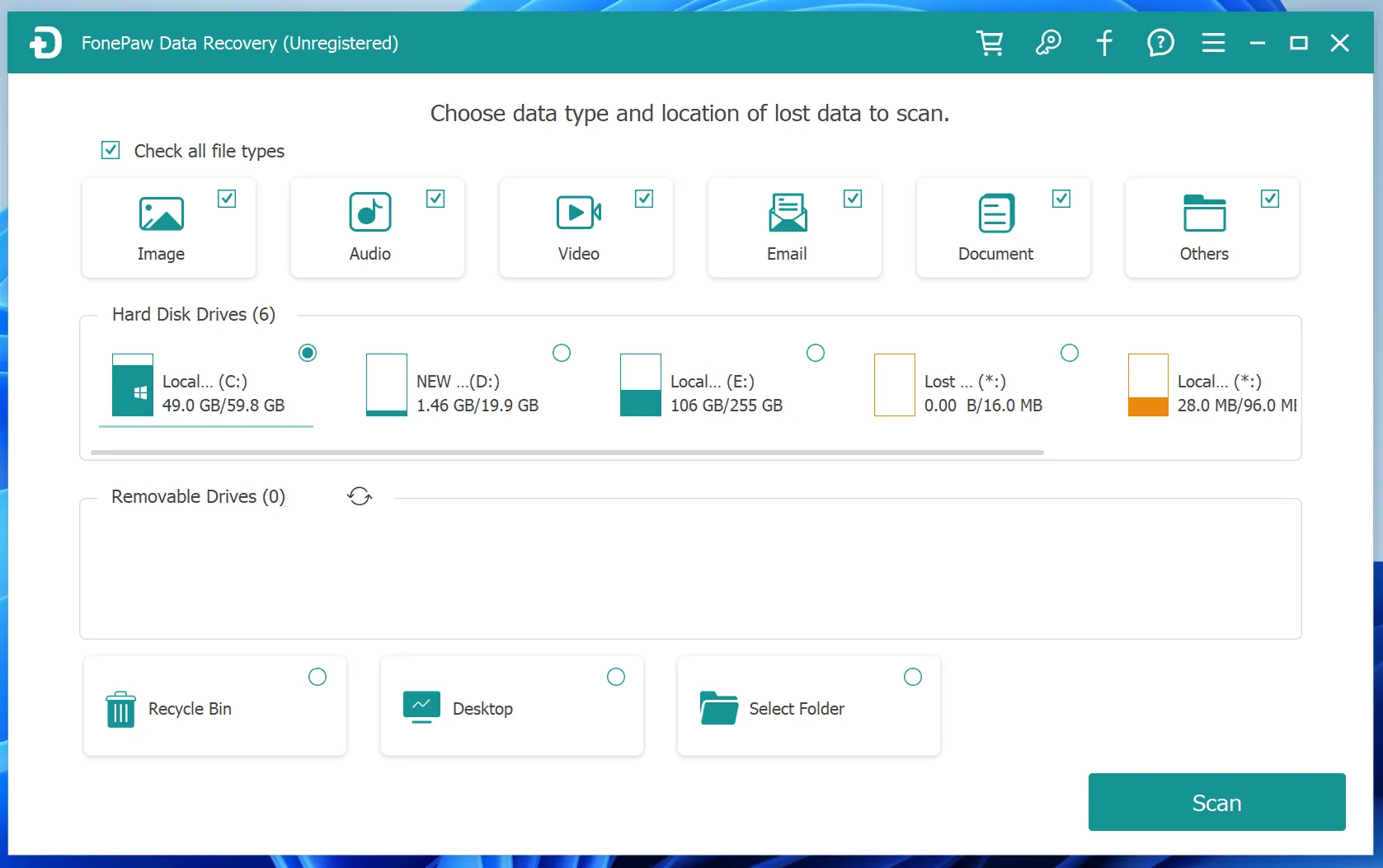Click the Document label
Screen dimensions: 1383x868
[x=995, y=254]
